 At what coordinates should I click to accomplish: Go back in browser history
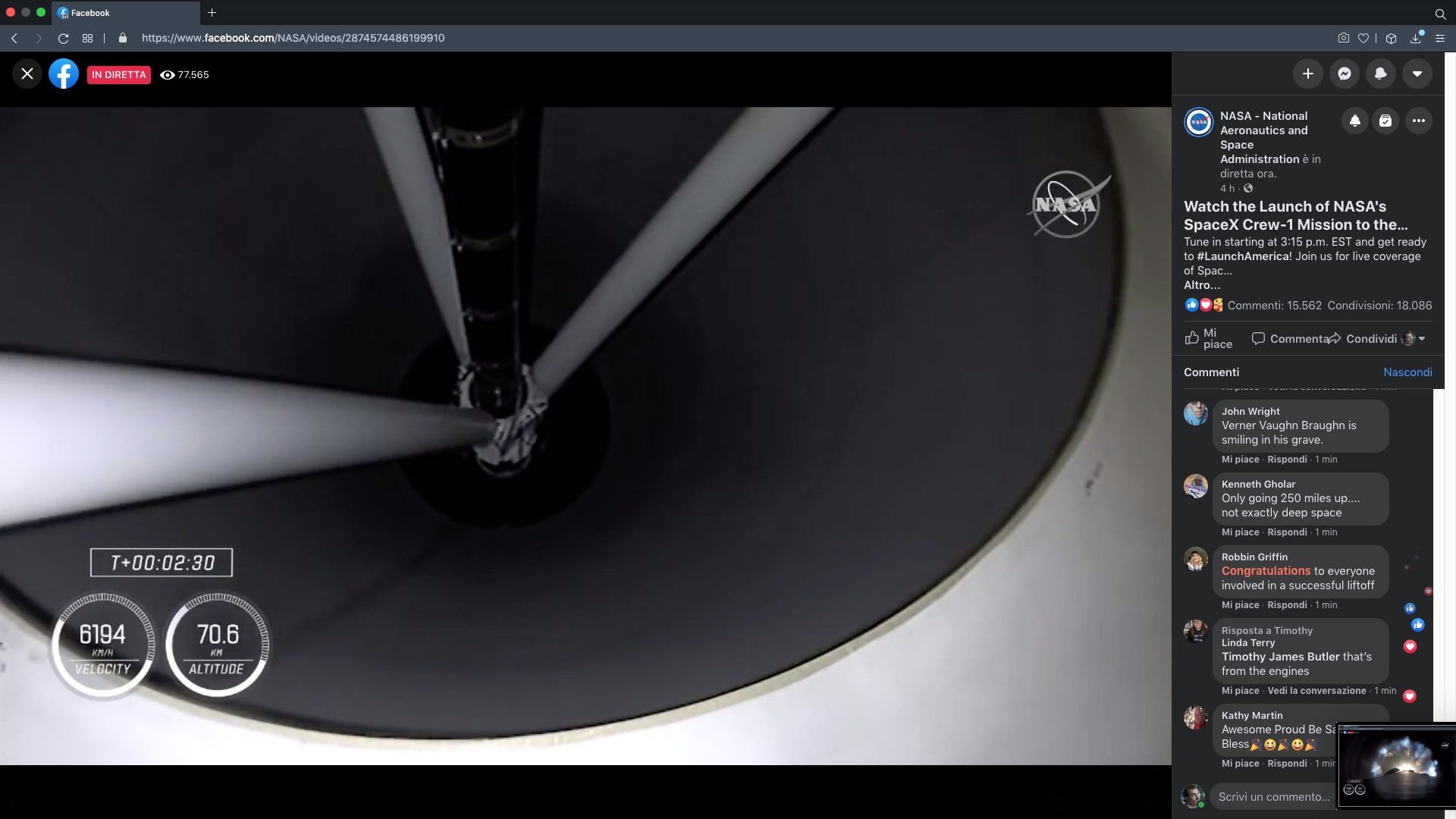pos(14,38)
